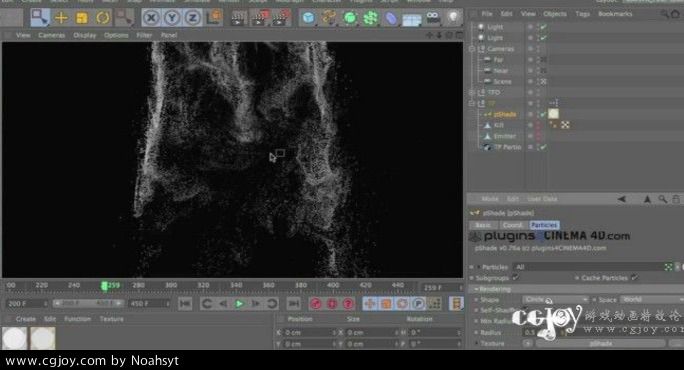Select the Rotate tool

[103, 18]
